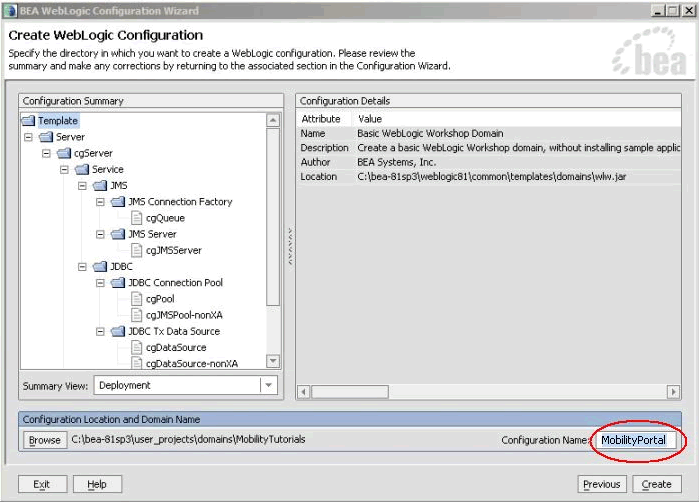Select the Template tree item
Viewport: 699px width, 502px height.
(x=58, y=120)
